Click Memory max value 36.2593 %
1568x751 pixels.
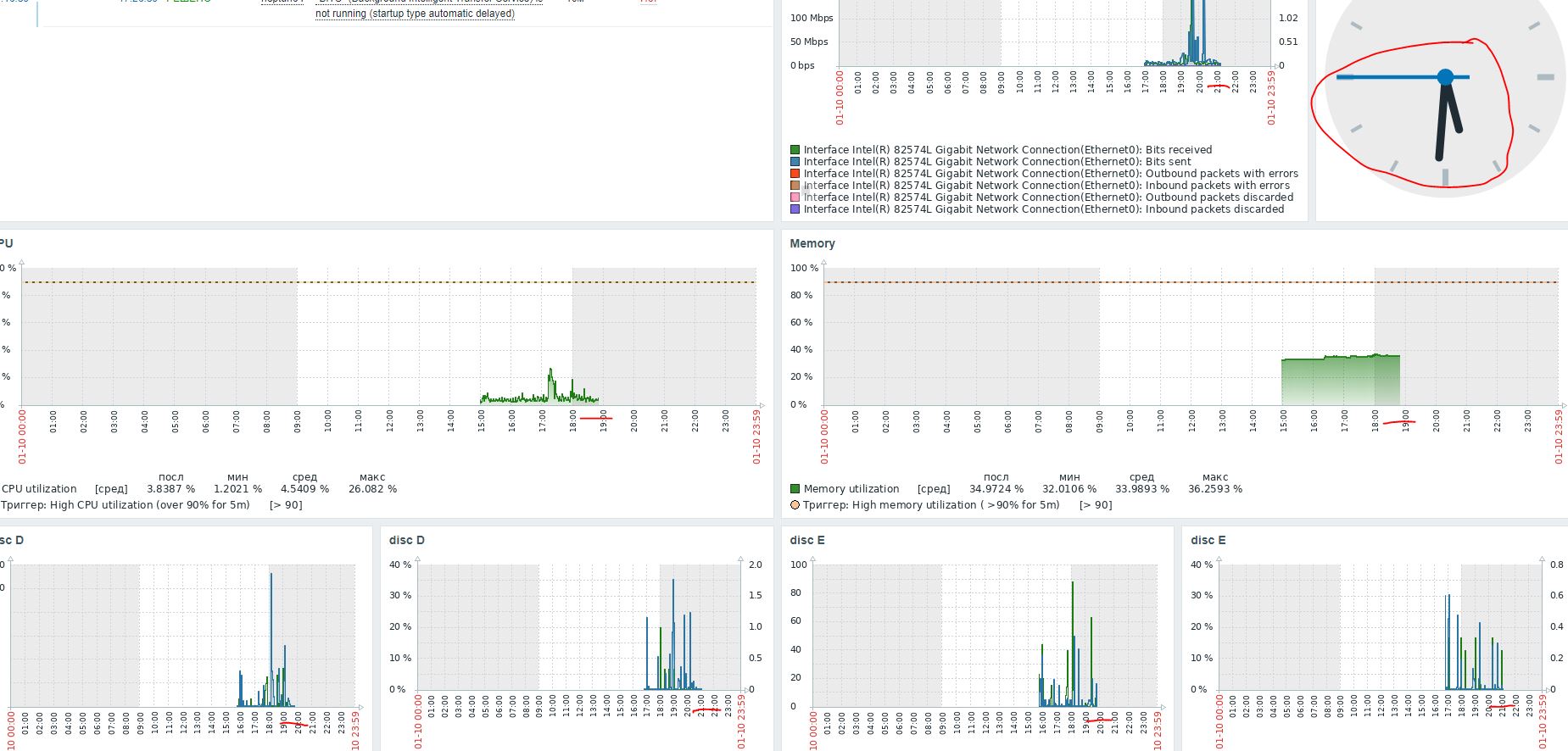[x=1215, y=489]
